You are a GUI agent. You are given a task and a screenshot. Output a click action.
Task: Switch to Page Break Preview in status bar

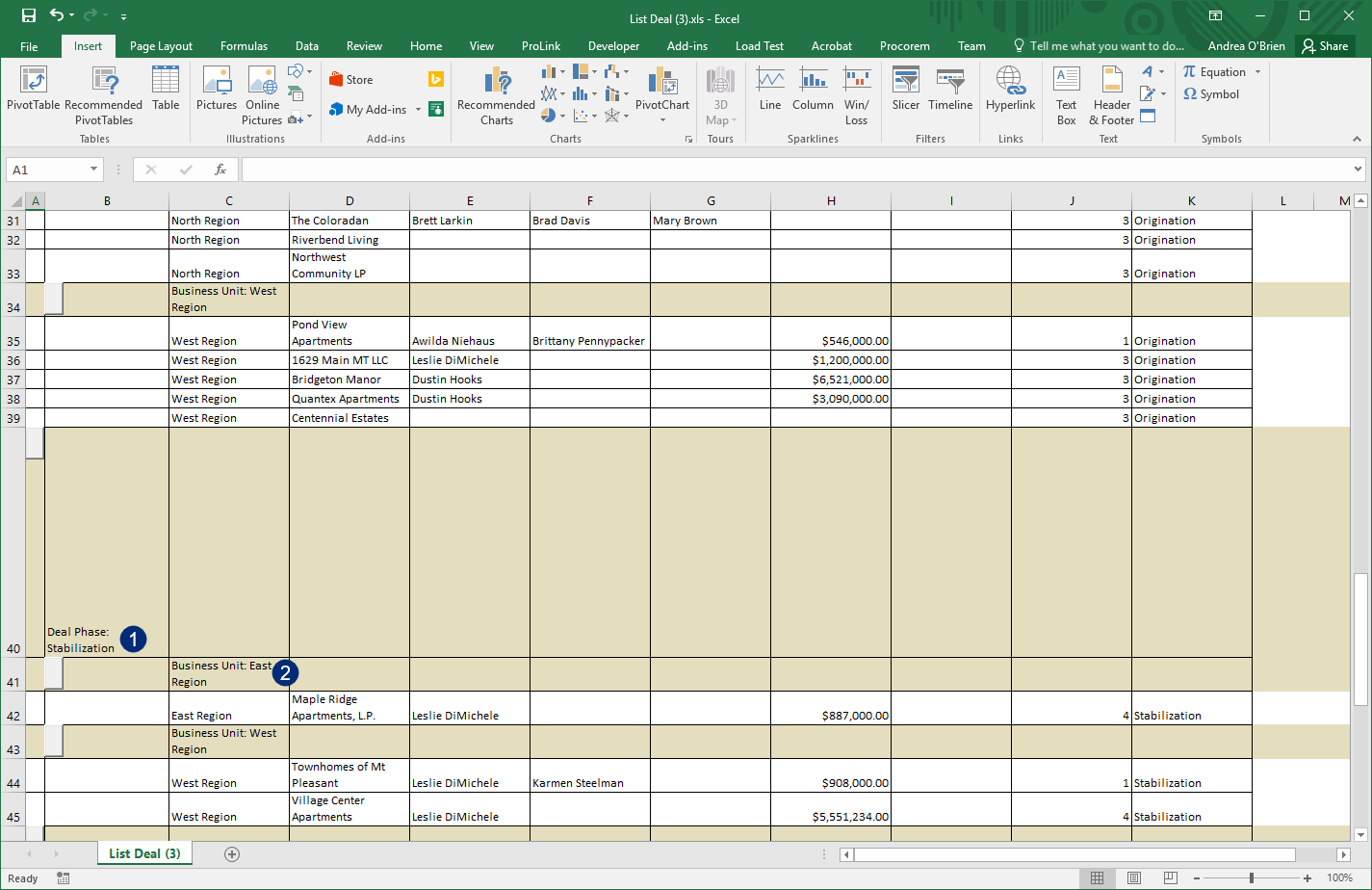(x=1170, y=878)
